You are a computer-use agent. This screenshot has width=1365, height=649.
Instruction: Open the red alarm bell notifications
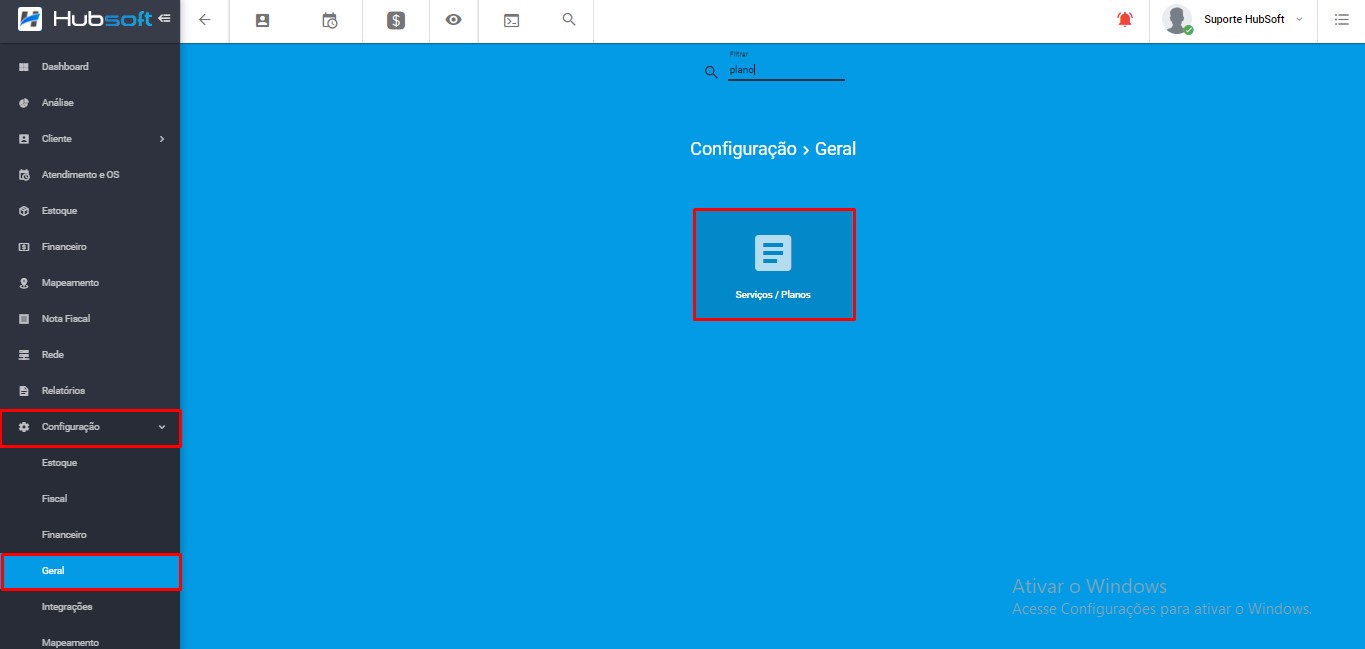click(x=1125, y=20)
